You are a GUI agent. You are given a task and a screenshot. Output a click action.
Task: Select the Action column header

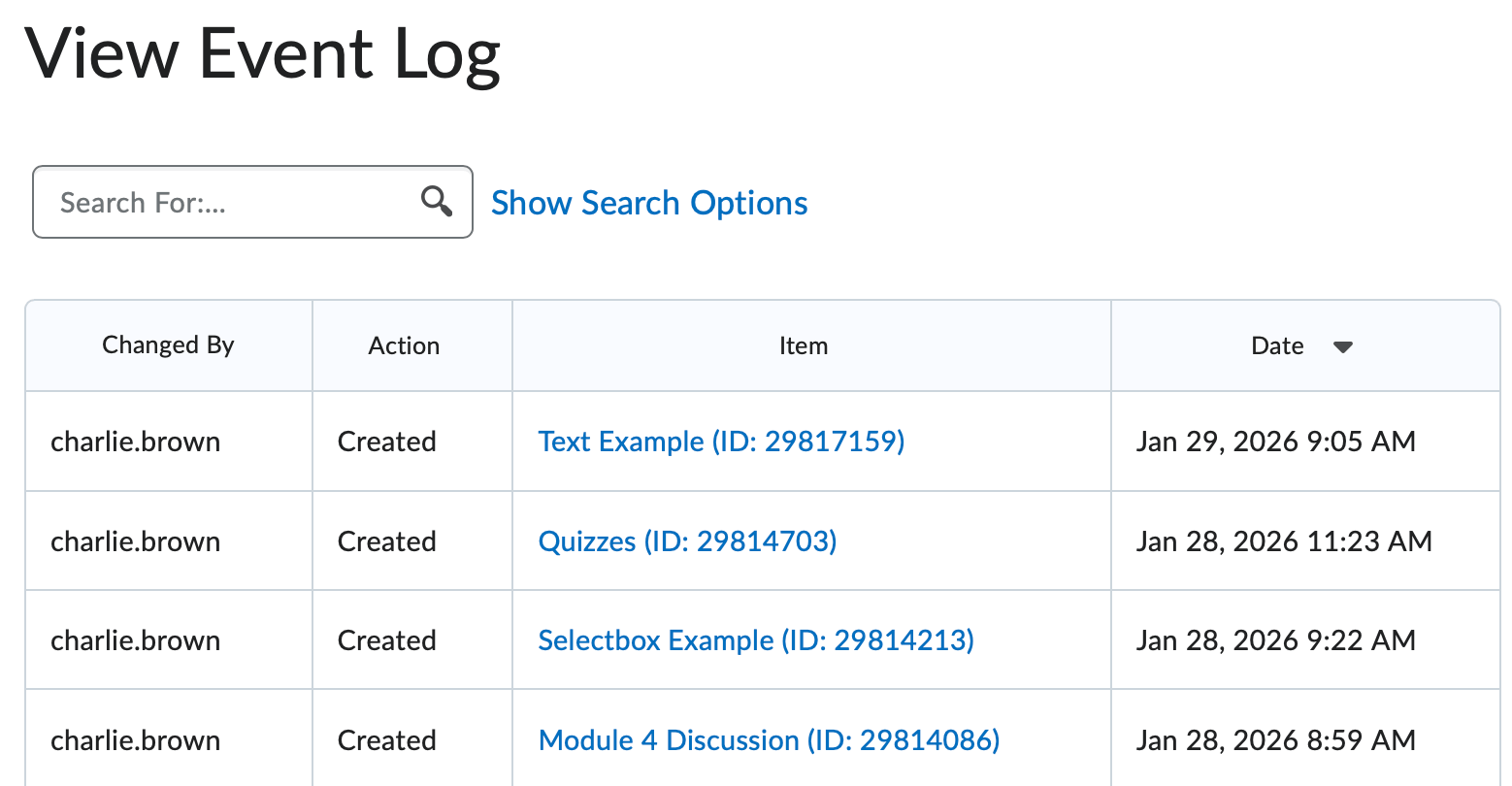pos(404,345)
